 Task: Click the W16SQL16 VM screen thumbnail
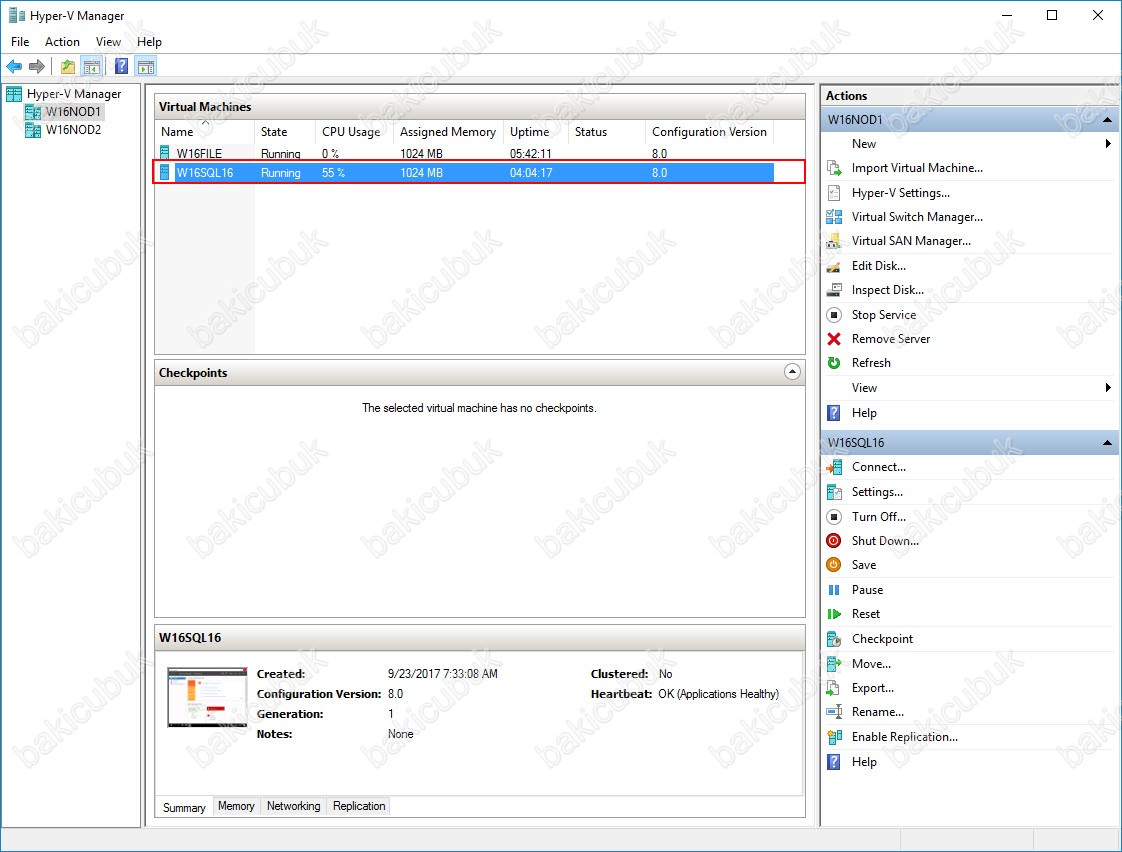point(208,697)
